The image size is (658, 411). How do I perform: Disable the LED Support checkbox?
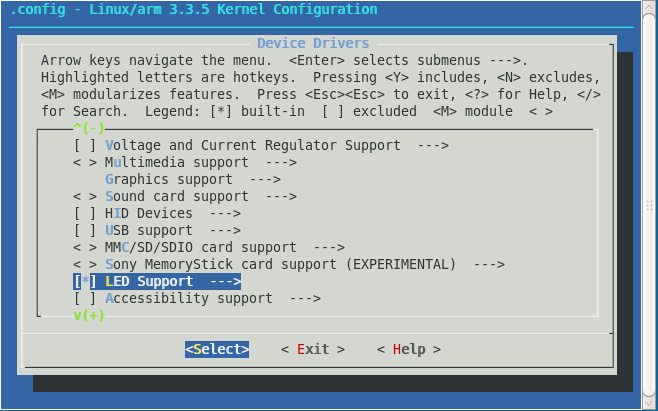(85, 281)
